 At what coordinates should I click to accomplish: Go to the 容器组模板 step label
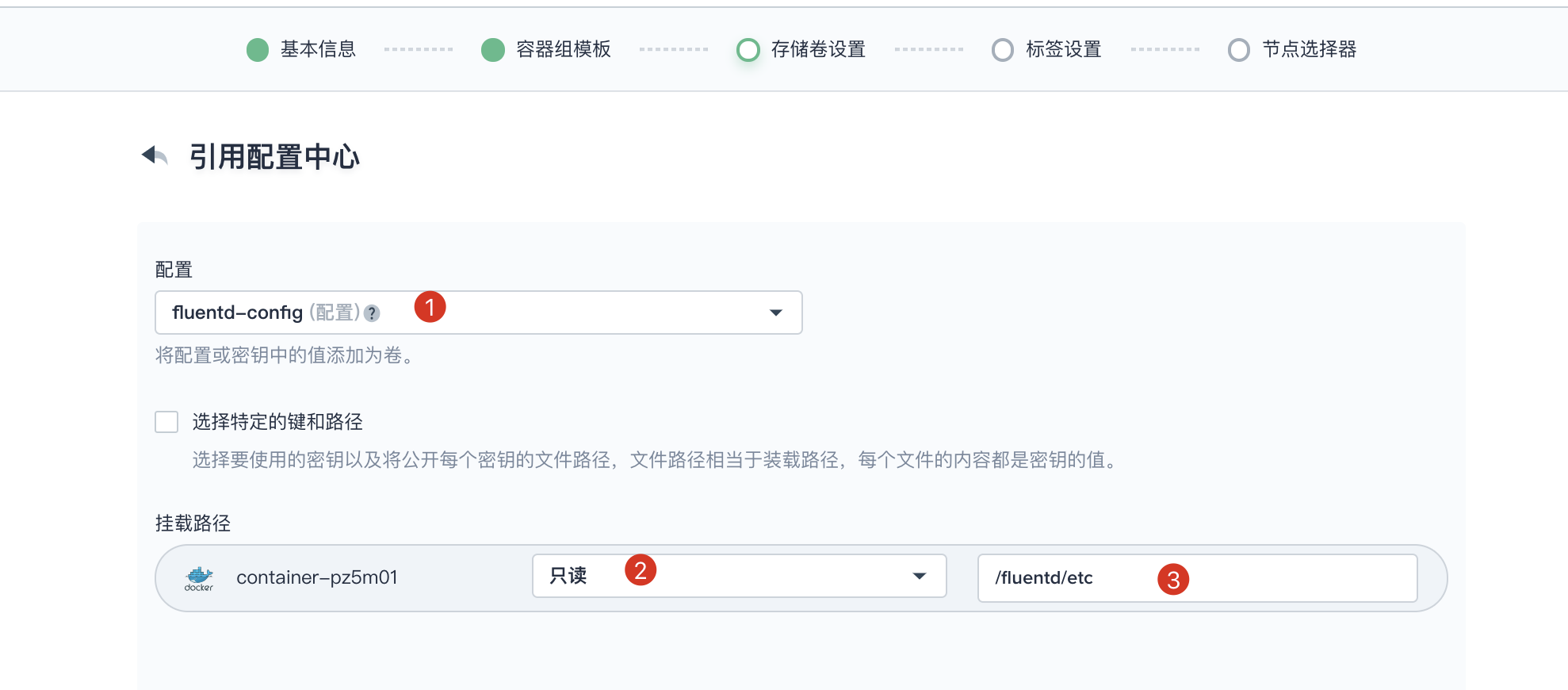point(564,49)
